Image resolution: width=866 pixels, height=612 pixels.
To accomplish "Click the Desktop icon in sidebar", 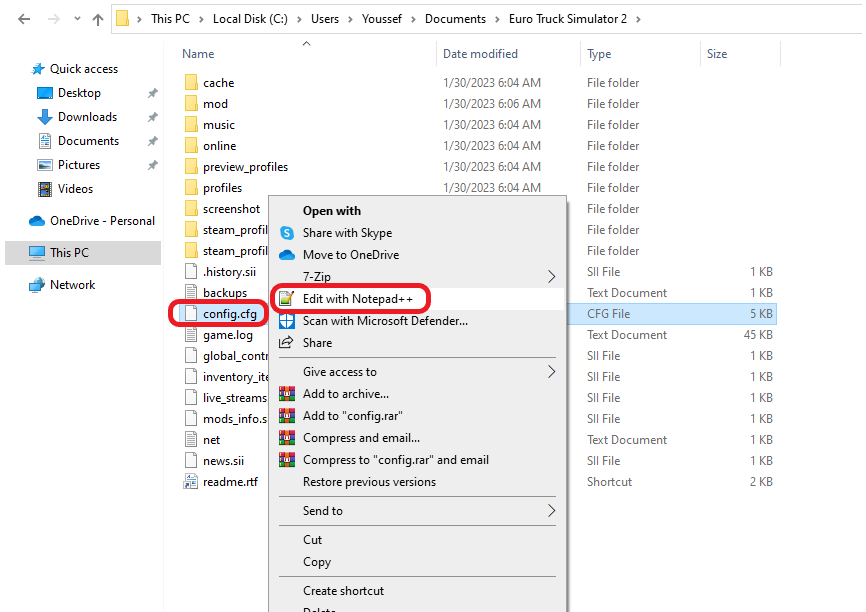I will (45, 93).
